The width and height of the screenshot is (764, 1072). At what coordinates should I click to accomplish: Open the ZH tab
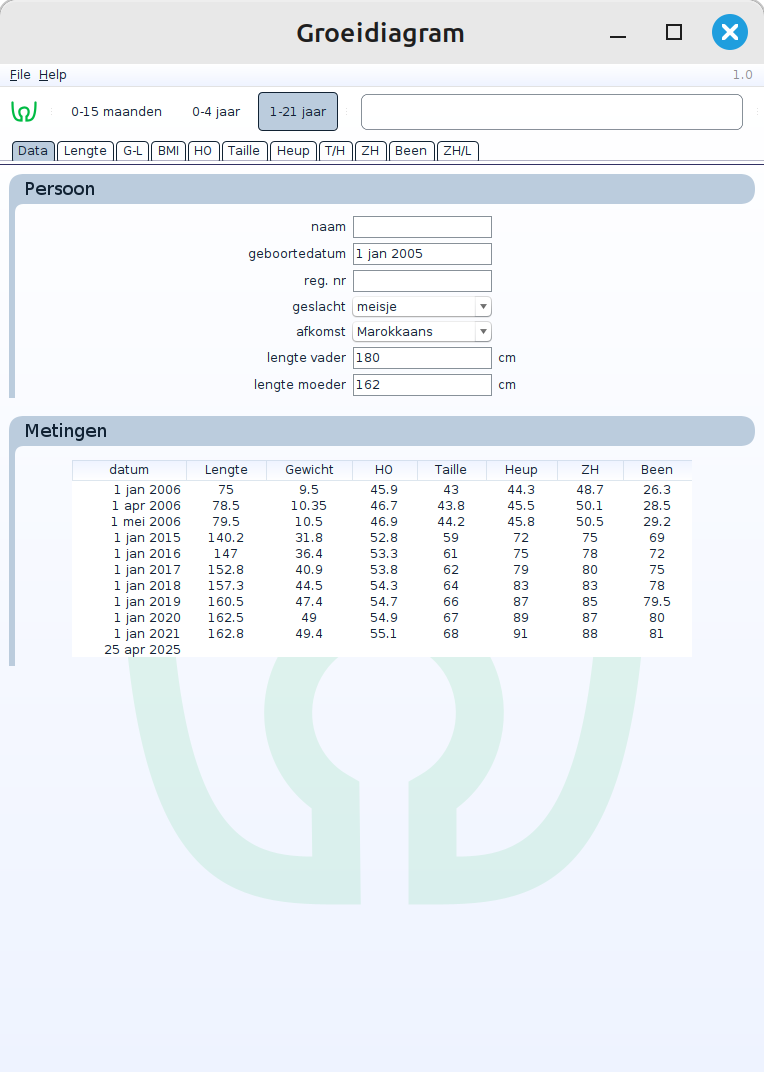[x=370, y=150]
